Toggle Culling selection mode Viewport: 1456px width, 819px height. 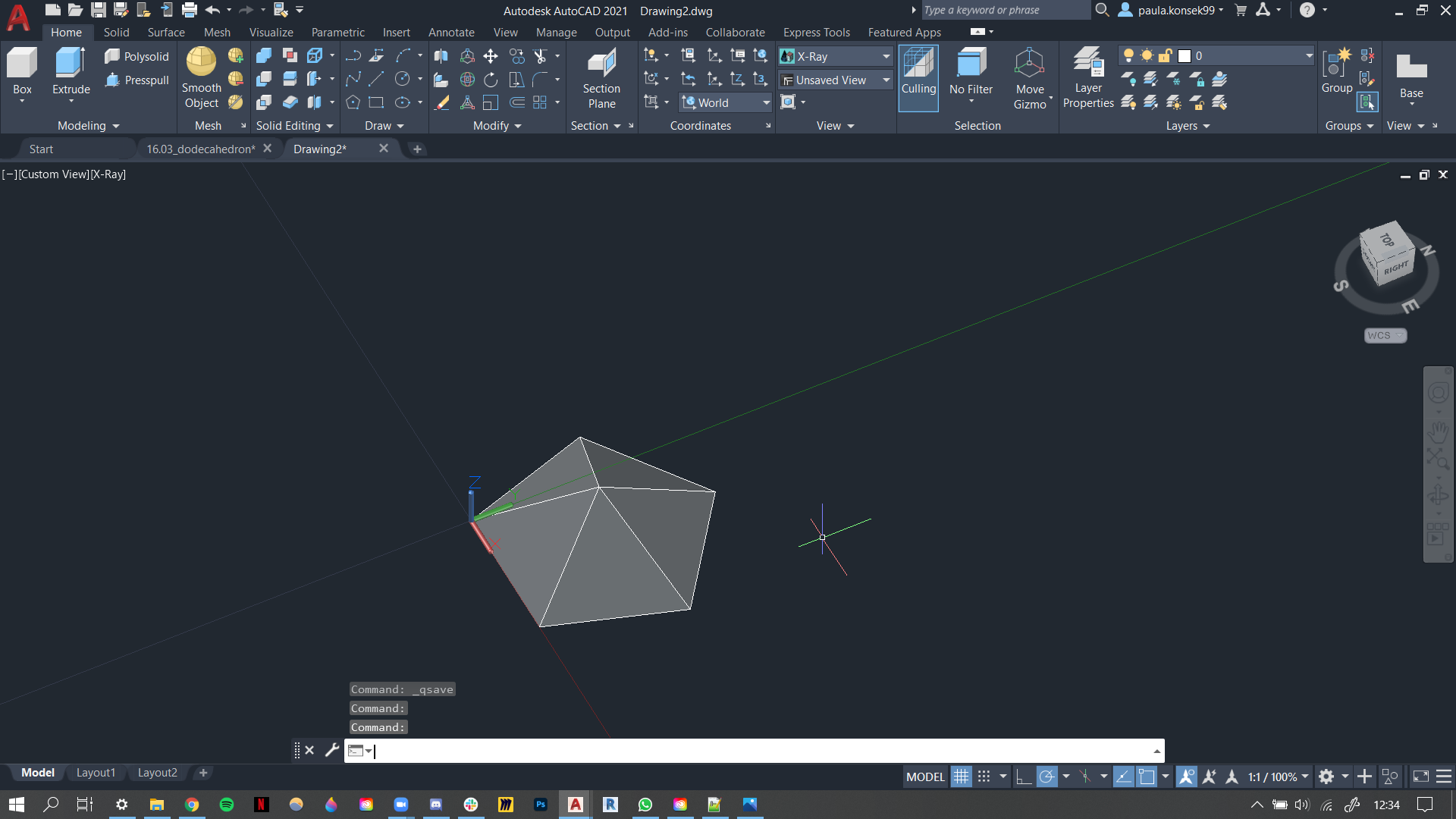[918, 78]
